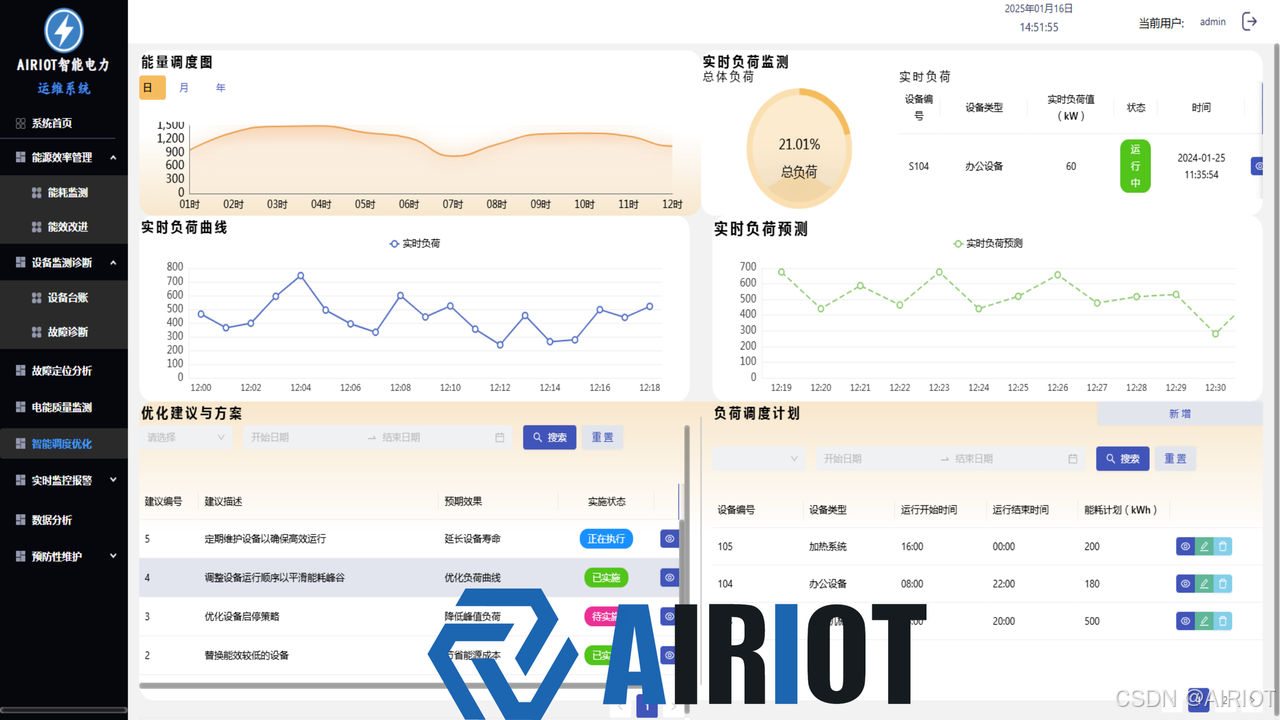Open the empty dropdown in 负荷调度计划

click(759, 459)
